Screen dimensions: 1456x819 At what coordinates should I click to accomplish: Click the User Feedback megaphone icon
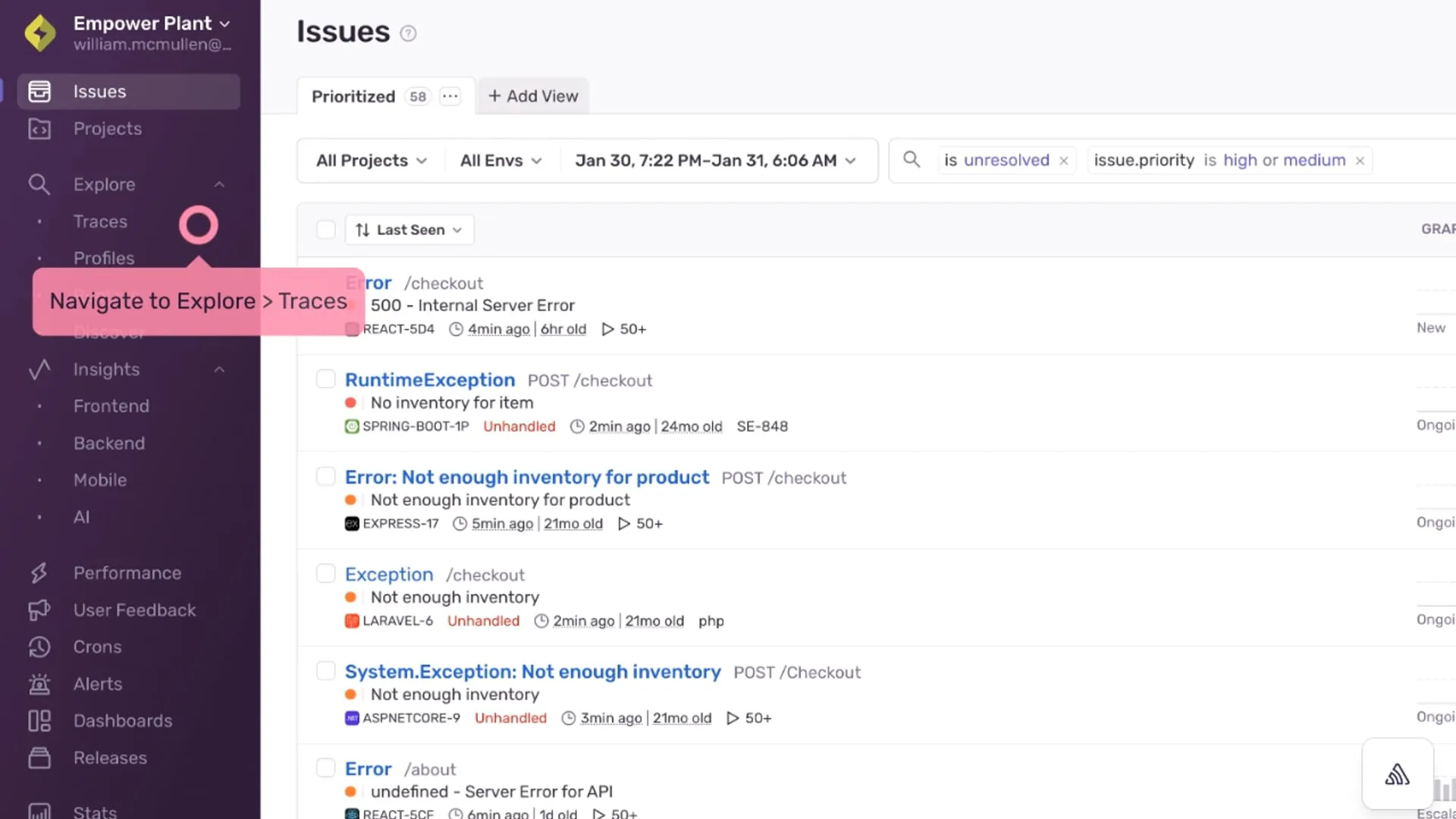tap(39, 610)
